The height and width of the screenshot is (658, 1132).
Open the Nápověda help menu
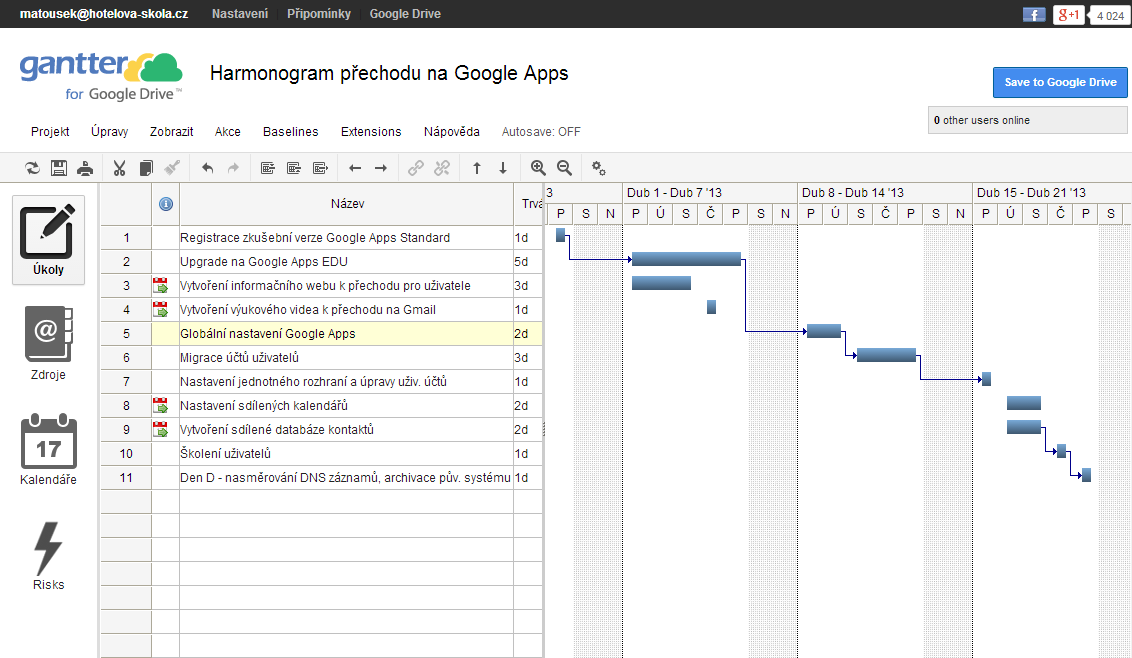pyautogui.click(x=452, y=131)
